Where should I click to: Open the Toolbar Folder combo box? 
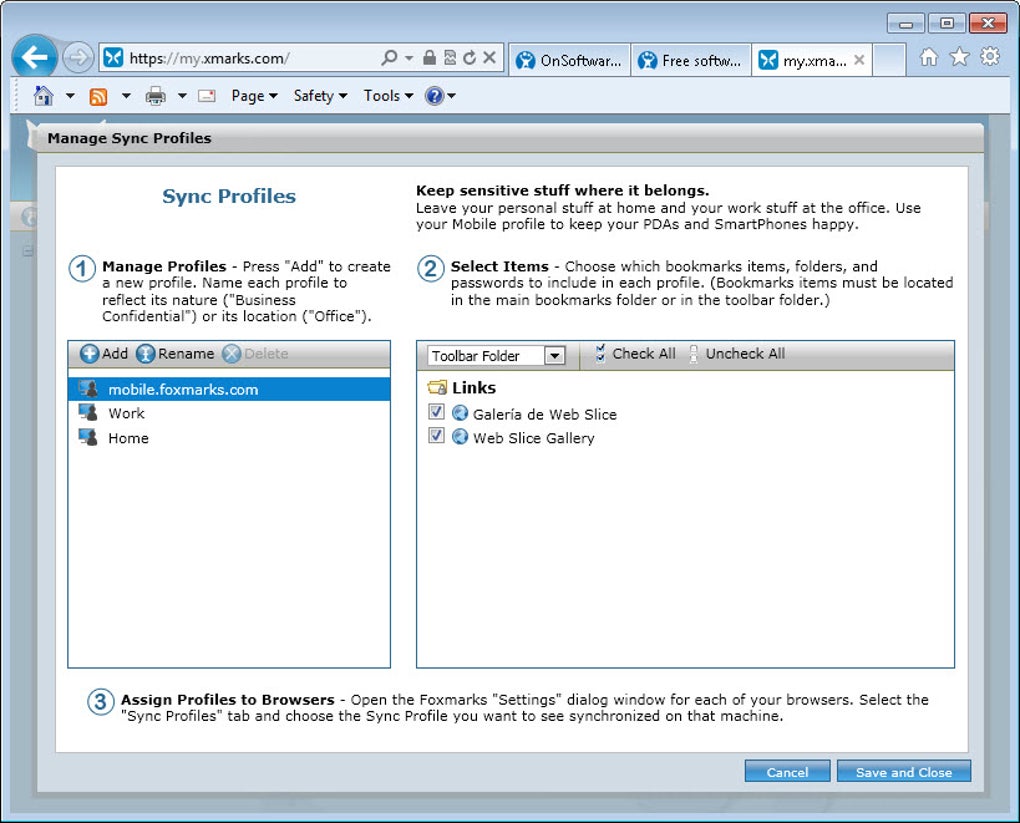point(496,356)
